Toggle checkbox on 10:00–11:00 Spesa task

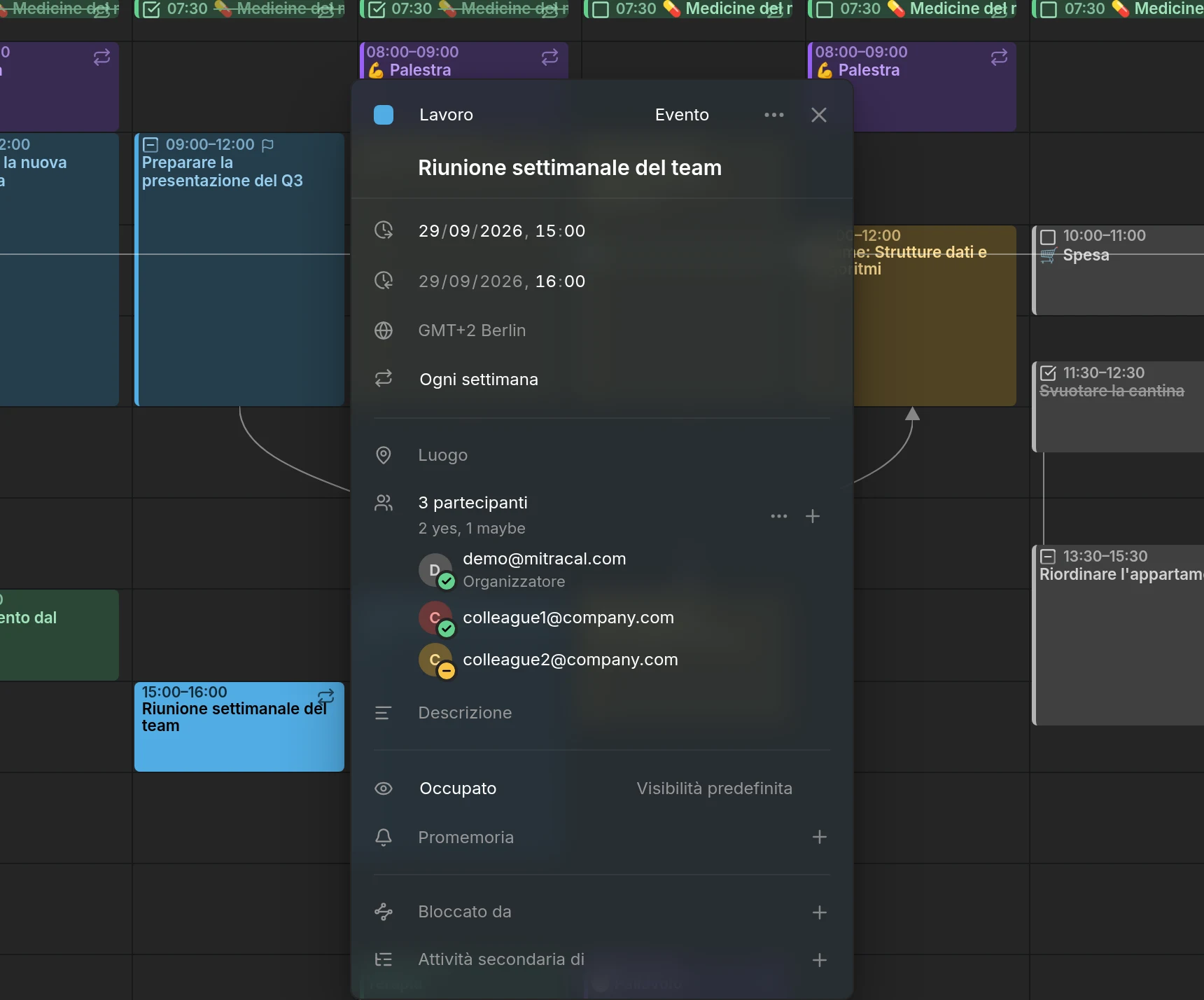pyautogui.click(x=1048, y=237)
